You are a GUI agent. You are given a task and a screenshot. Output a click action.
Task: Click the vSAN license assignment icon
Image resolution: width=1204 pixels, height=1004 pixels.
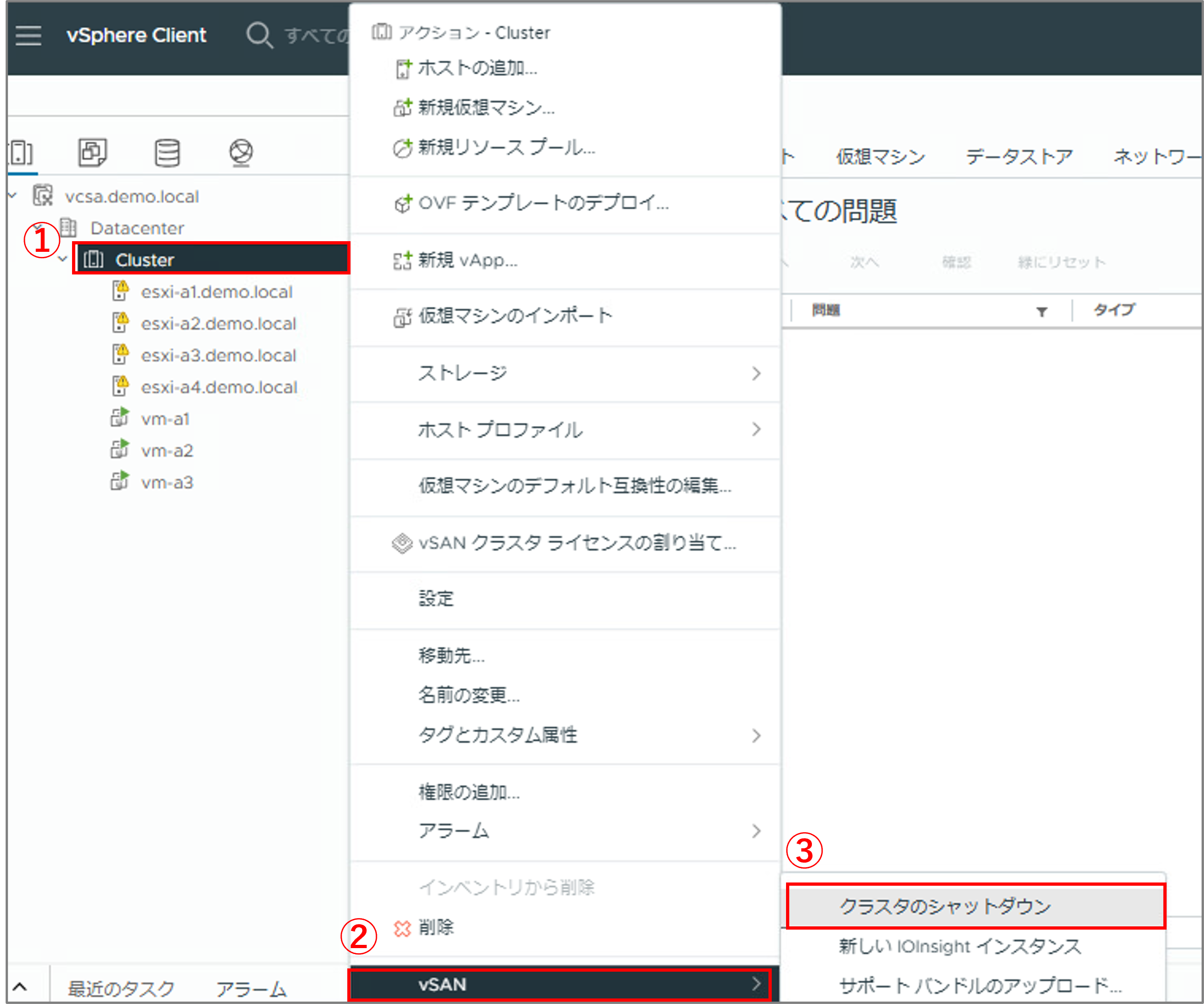click(x=402, y=543)
